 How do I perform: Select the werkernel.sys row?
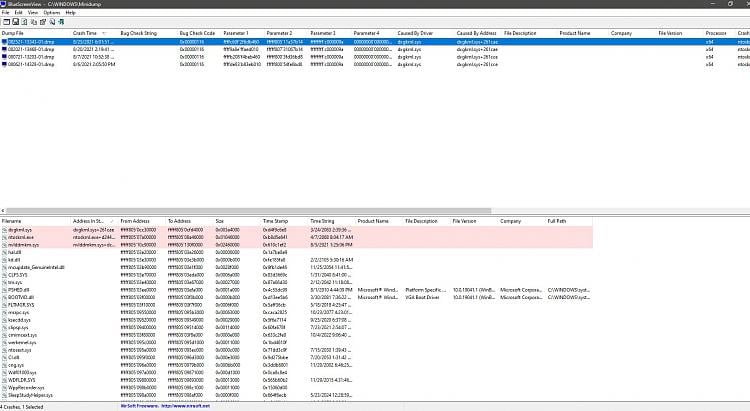pyautogui.click(x=296, y=343)
